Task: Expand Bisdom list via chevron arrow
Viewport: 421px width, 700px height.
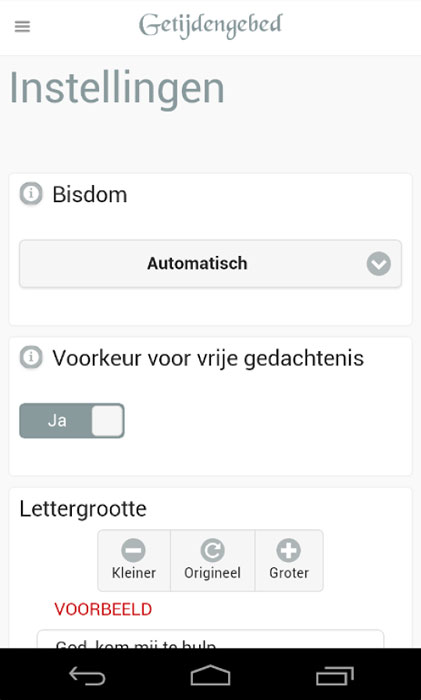Action: 379,264
